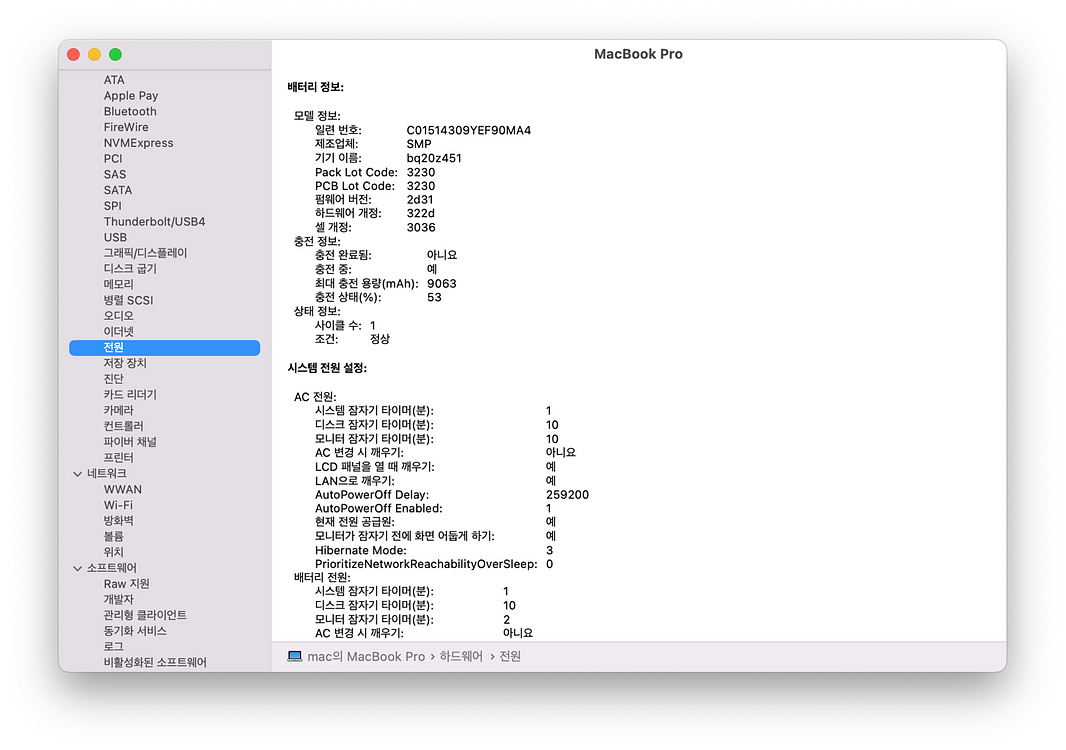
Task: Click the max capacity value 9063
Action: (x=441, y=284)
